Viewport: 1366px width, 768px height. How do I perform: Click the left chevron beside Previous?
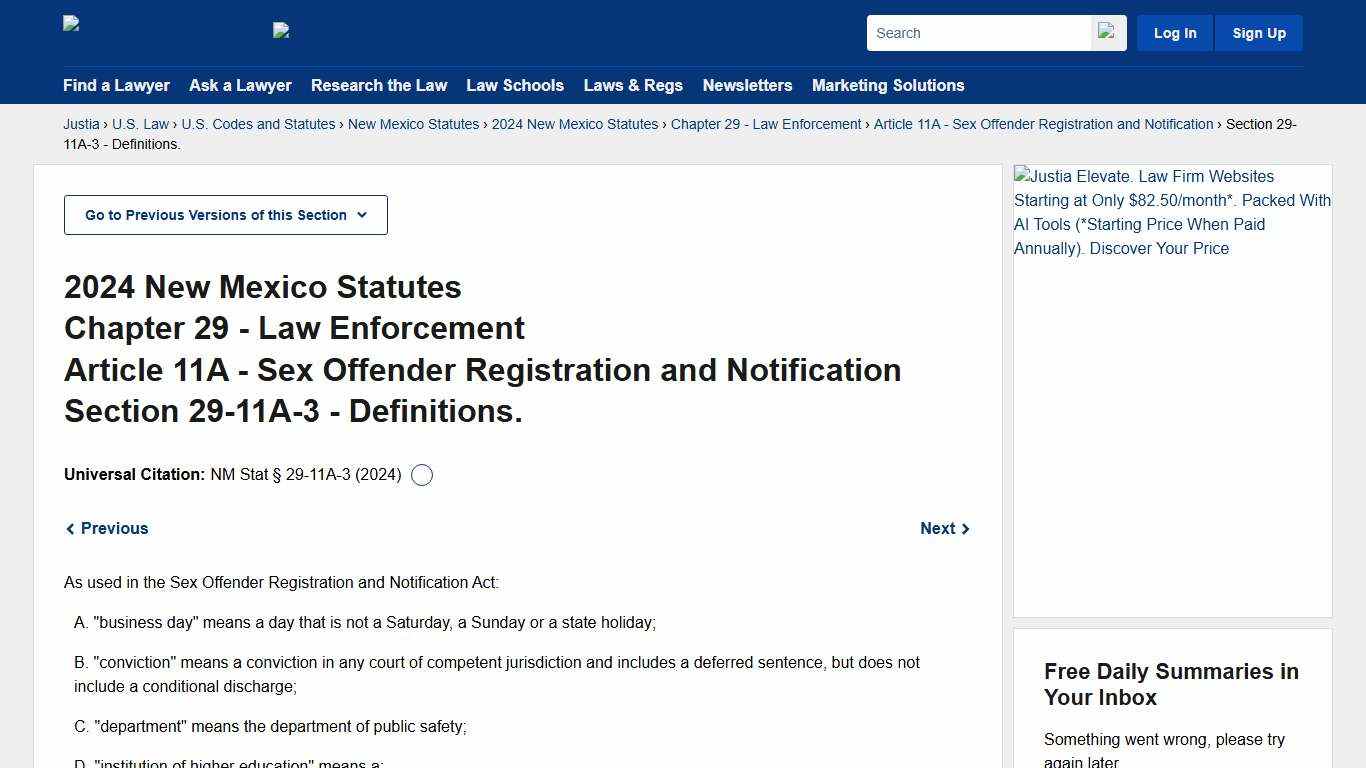coord(70,528)
